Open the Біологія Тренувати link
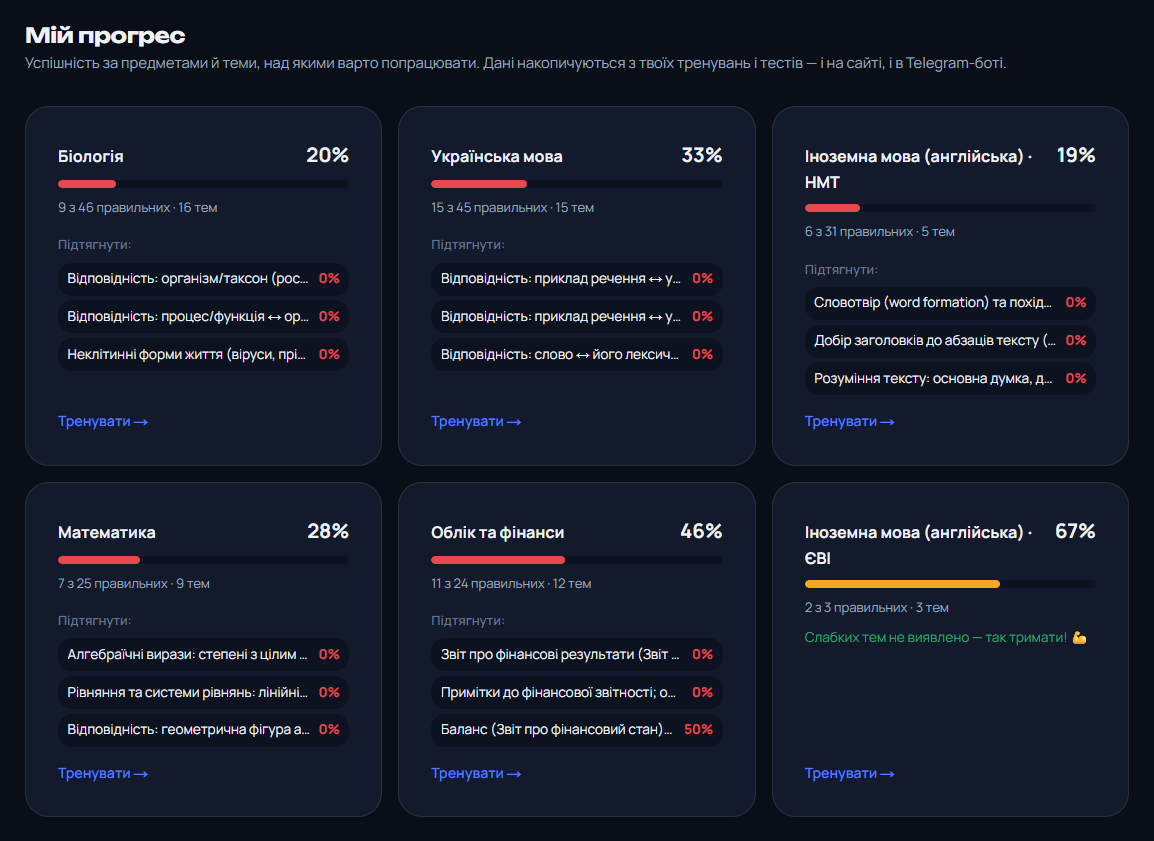 pyautogui.click(x=103, y=422)
